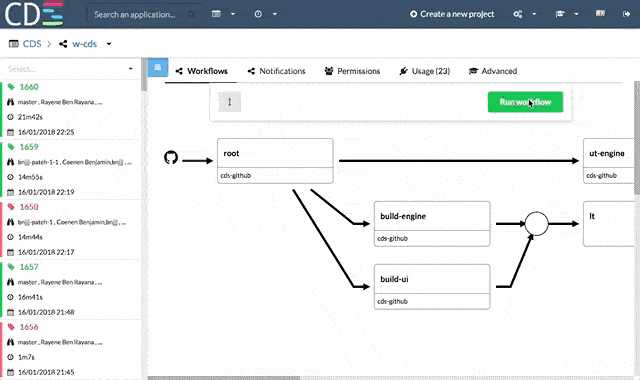Switch to Notifications tab
This screenshot has height=380, width=640.
pyautogui.click(x=277, y=71)
